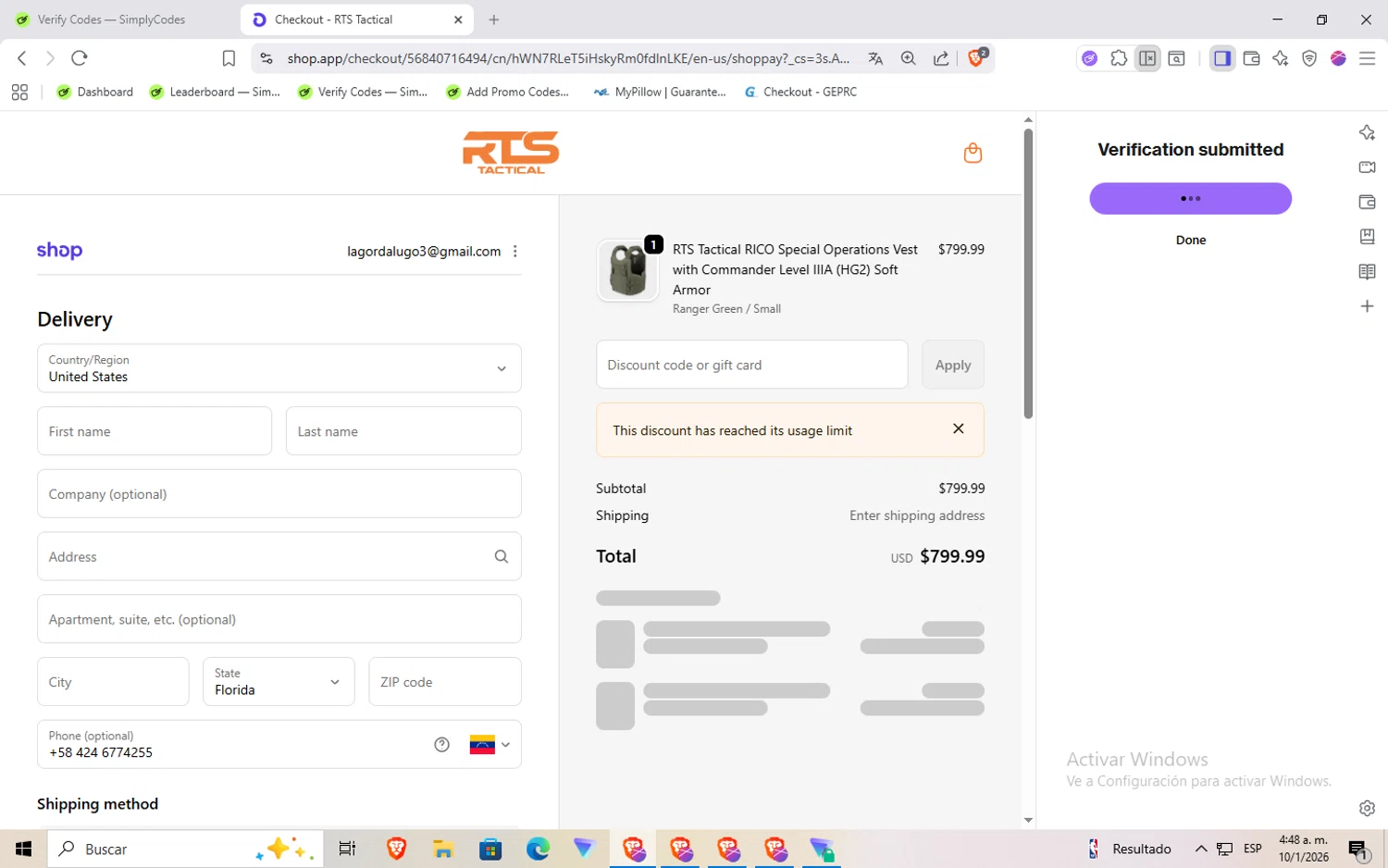Close the Checkout - RTS Tactical tab
The width and height of the screenshot is (1388, 868).
(458, 19)
